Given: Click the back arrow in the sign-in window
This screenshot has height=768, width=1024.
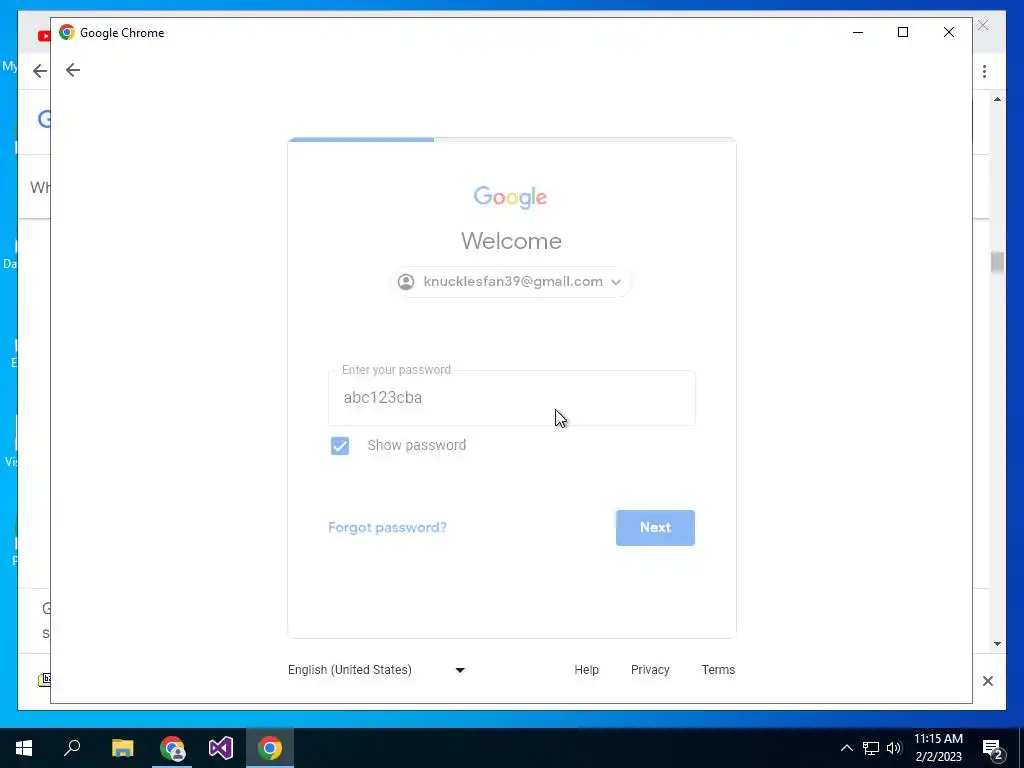Looking at the screenshot, I should (x=73, y=70).
